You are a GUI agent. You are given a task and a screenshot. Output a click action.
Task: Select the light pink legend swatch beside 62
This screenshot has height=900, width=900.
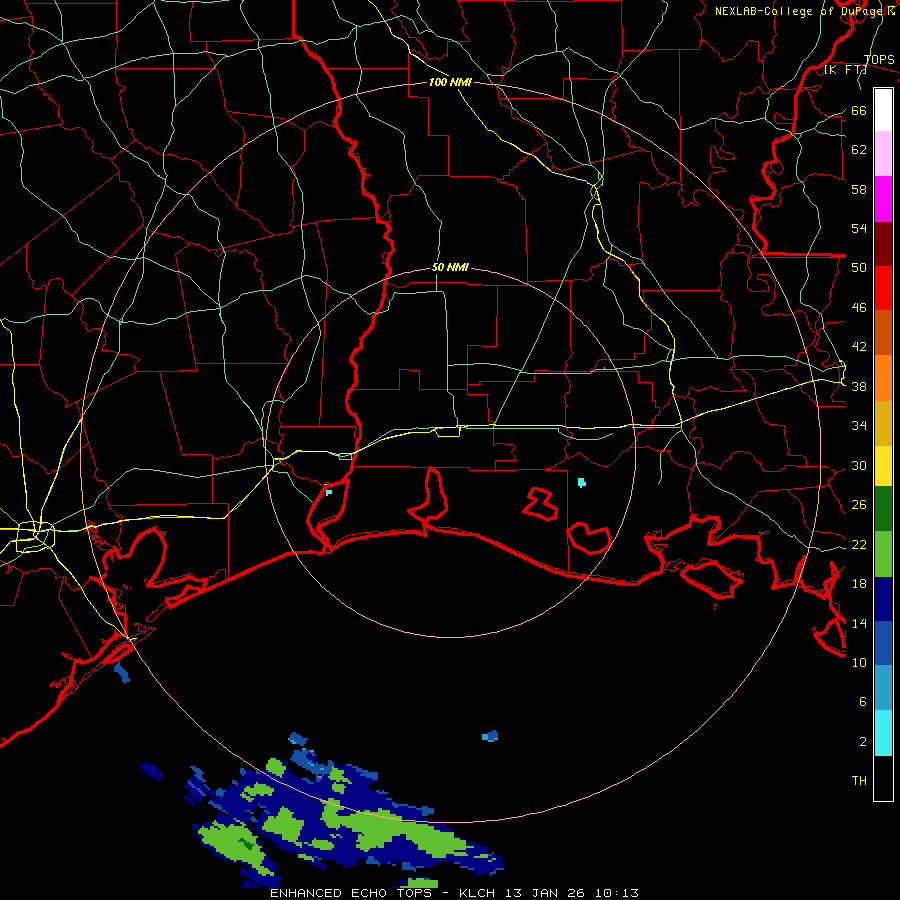tap(883, 154)
